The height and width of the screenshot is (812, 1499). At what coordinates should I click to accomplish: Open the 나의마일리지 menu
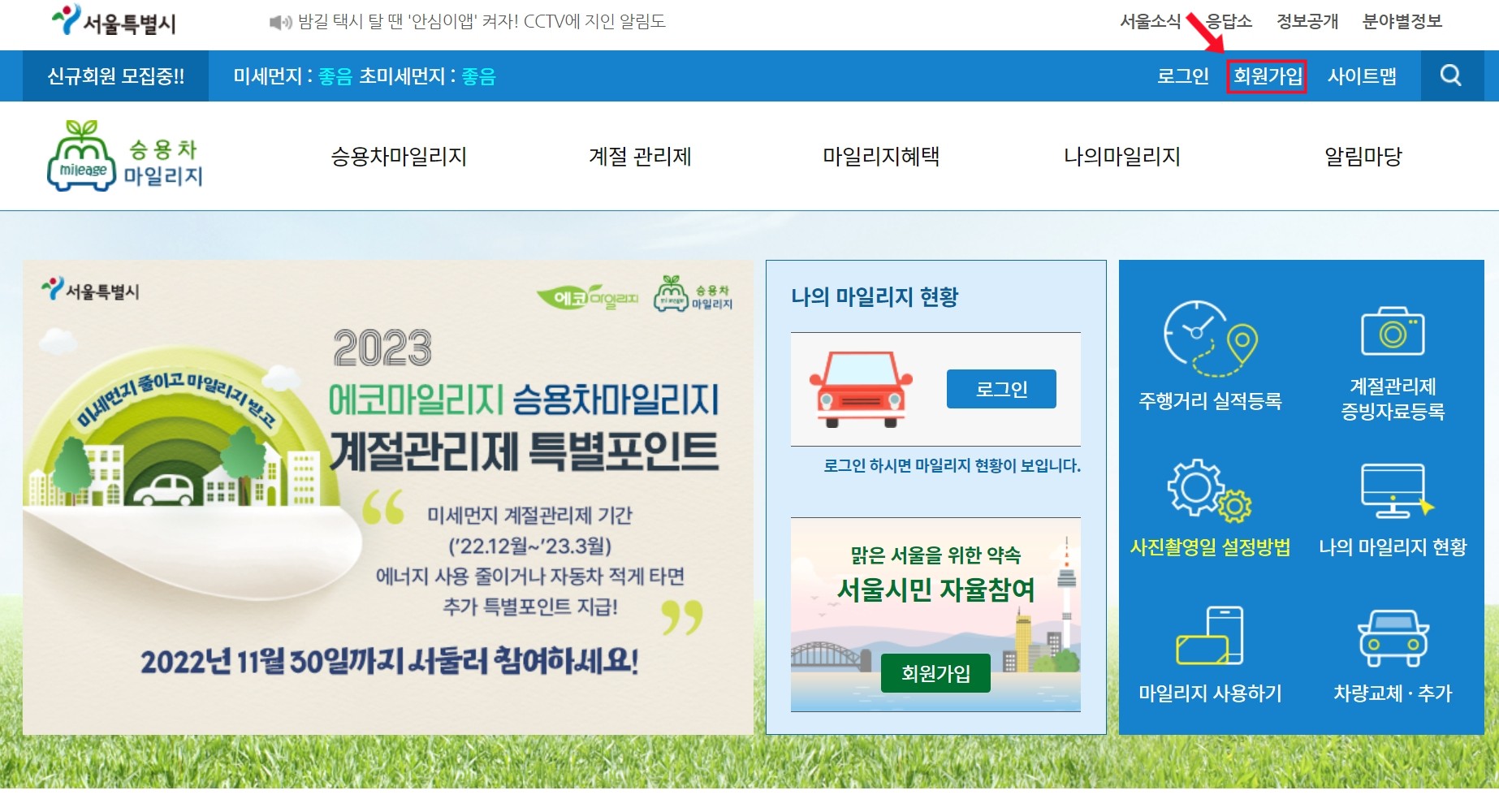[x=1122, y=156]
